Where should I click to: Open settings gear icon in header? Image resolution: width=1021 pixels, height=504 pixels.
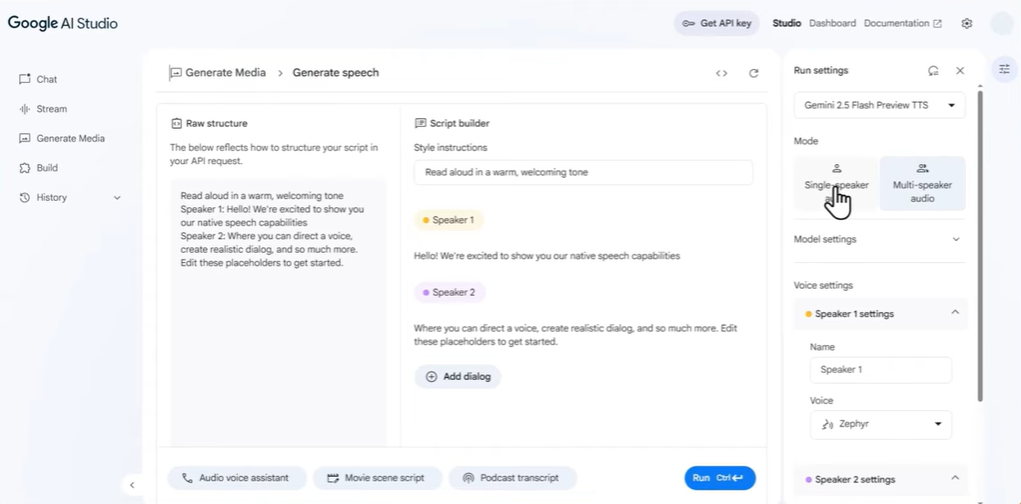967,23
